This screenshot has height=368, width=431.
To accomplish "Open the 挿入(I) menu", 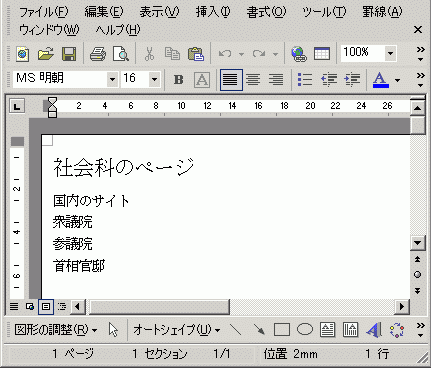I will pyautogui.click(x=213, y=12).
